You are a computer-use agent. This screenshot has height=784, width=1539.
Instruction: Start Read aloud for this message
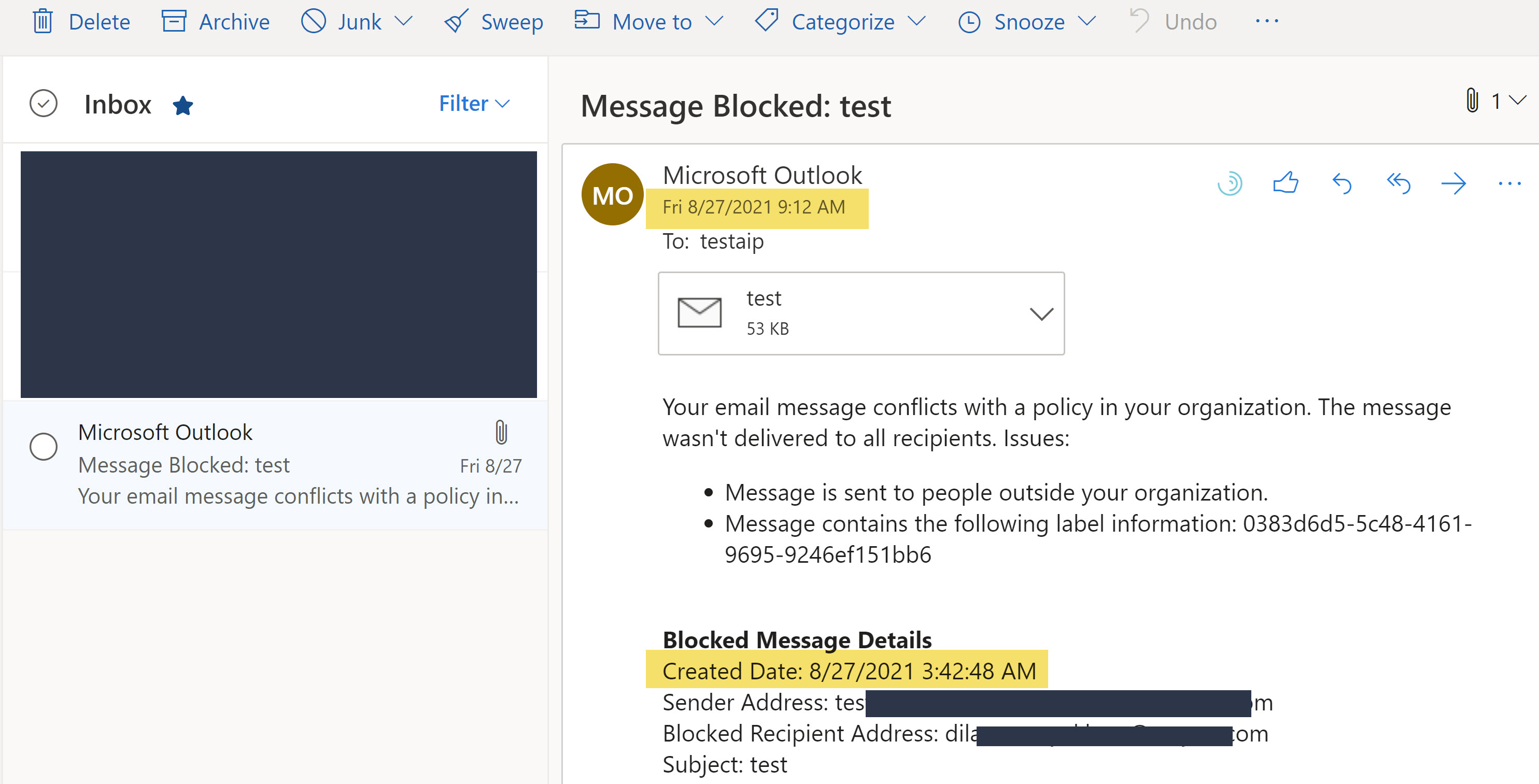pyautogui.click(x=1230, y=184)
